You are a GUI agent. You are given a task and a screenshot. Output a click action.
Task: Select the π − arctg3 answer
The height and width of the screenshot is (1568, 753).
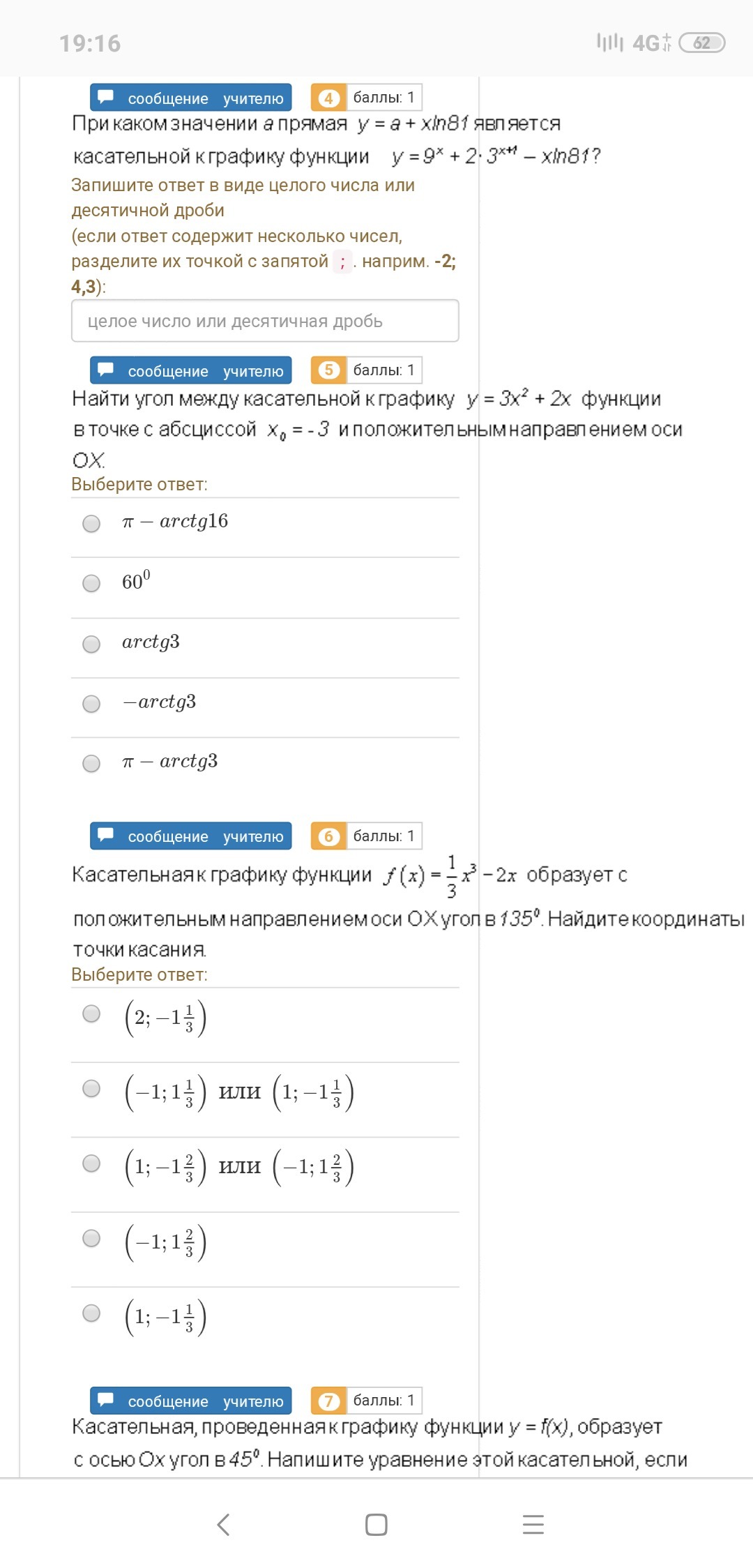click(91, 763)
